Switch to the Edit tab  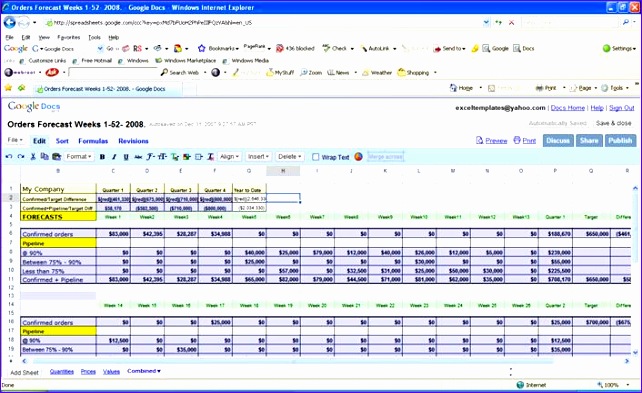click(39, 141)
